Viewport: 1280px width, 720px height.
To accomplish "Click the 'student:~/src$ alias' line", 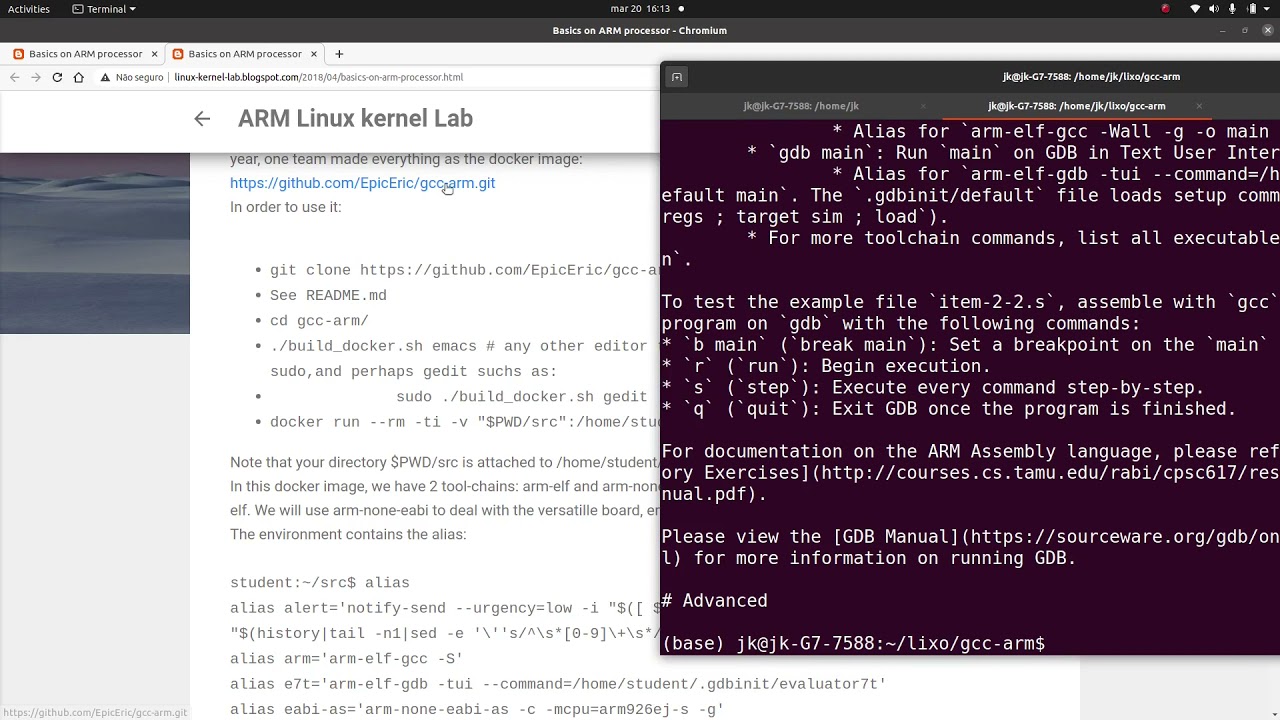I will [x=320, y=583].
